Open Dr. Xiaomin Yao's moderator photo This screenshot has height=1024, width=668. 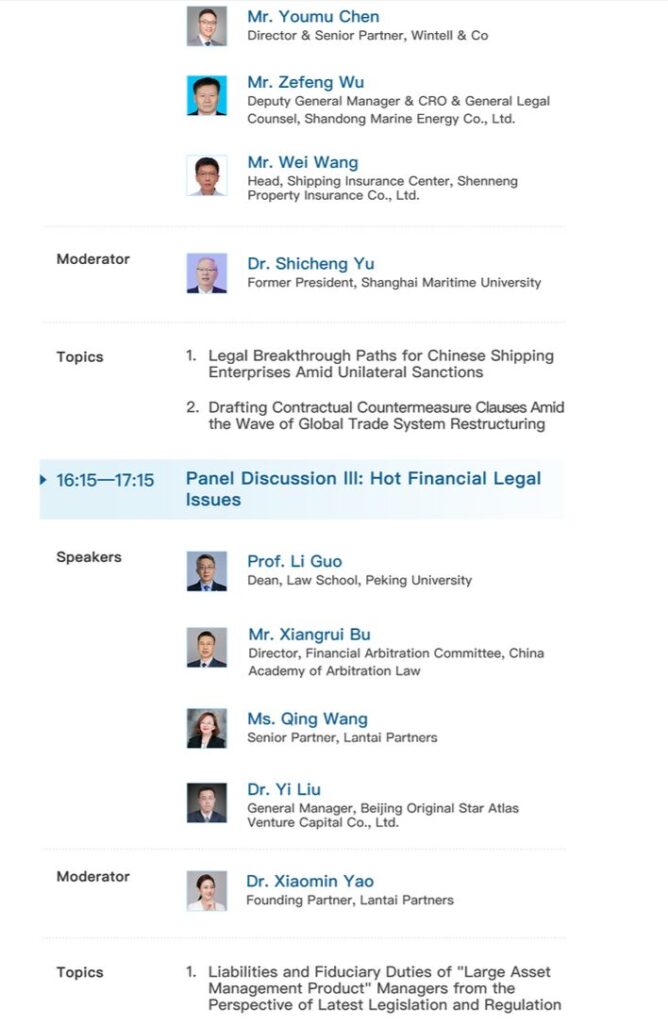[x=207, y=891]
